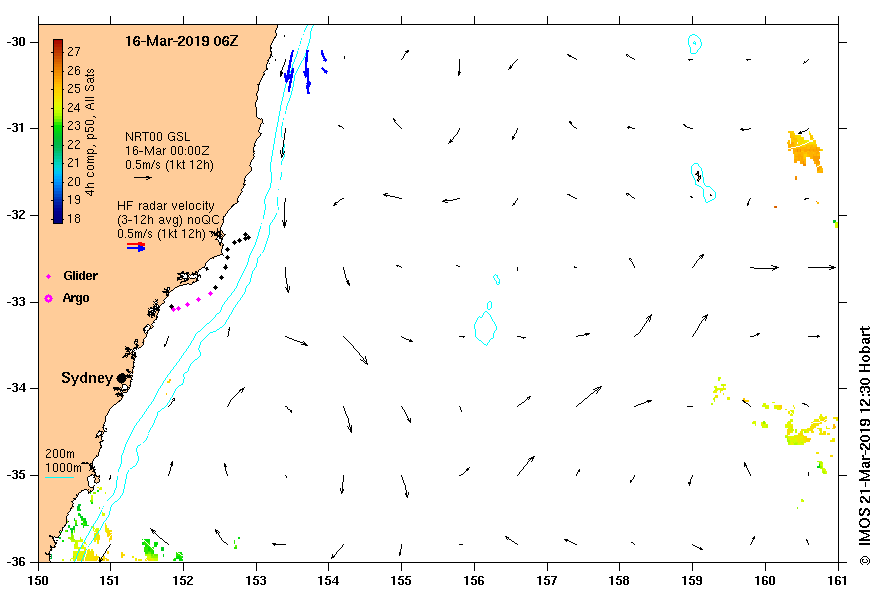Click the long eastward arrow near 160.8E 32.6S
The height and width of the screenshot is (600, 879).
click(x=822, y=267)
